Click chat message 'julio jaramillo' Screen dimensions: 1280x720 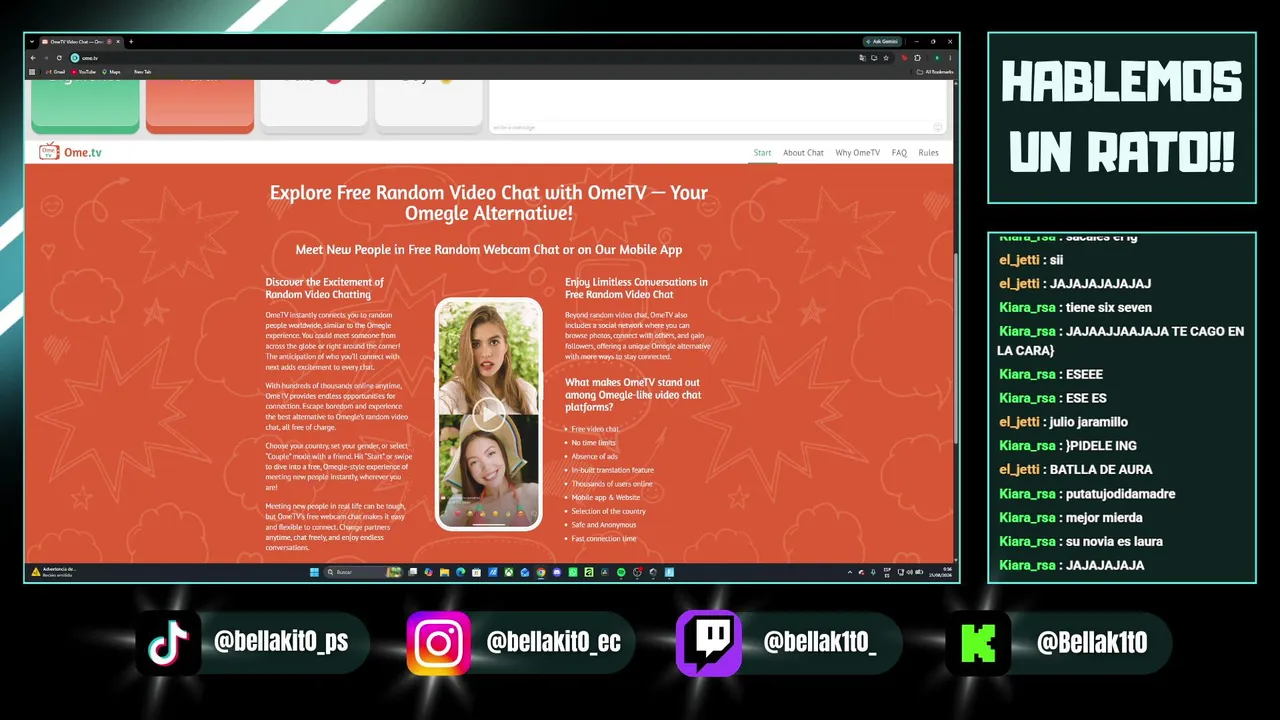click(x=1089, y=422)
